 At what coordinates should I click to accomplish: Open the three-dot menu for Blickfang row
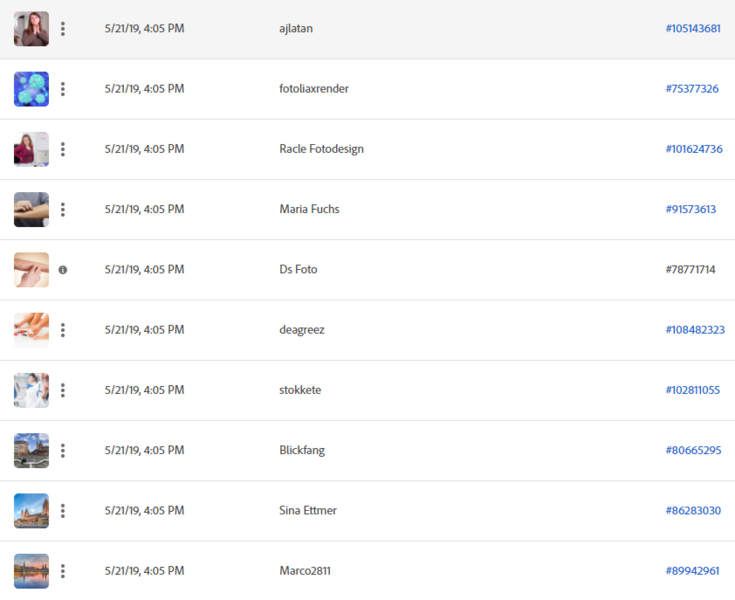[x=63, y=450]
